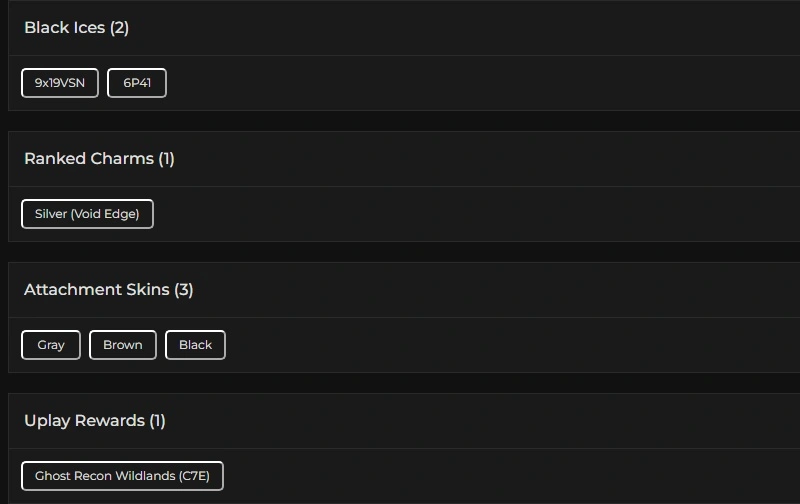Click empty space right of the Black skin tag

click(500, 345)
